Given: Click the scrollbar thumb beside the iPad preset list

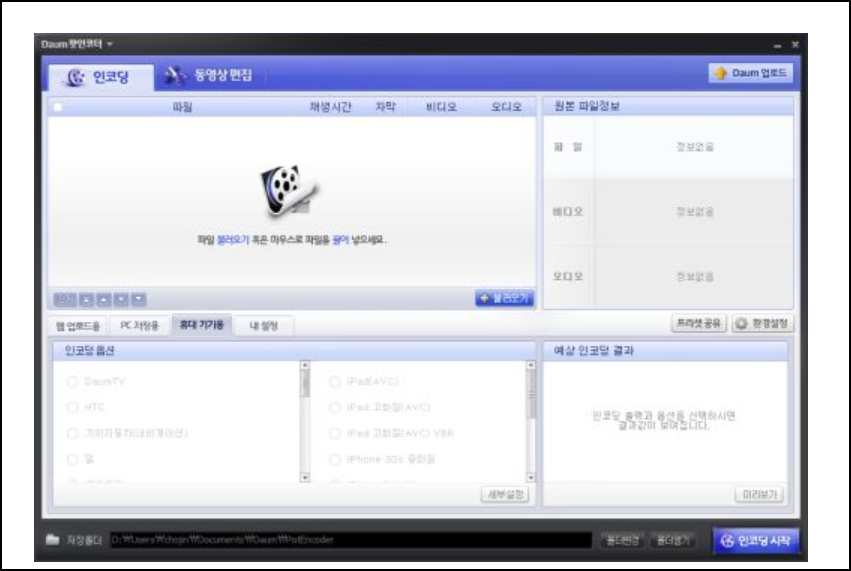Looking at the screenshot, I should (531, 395).
